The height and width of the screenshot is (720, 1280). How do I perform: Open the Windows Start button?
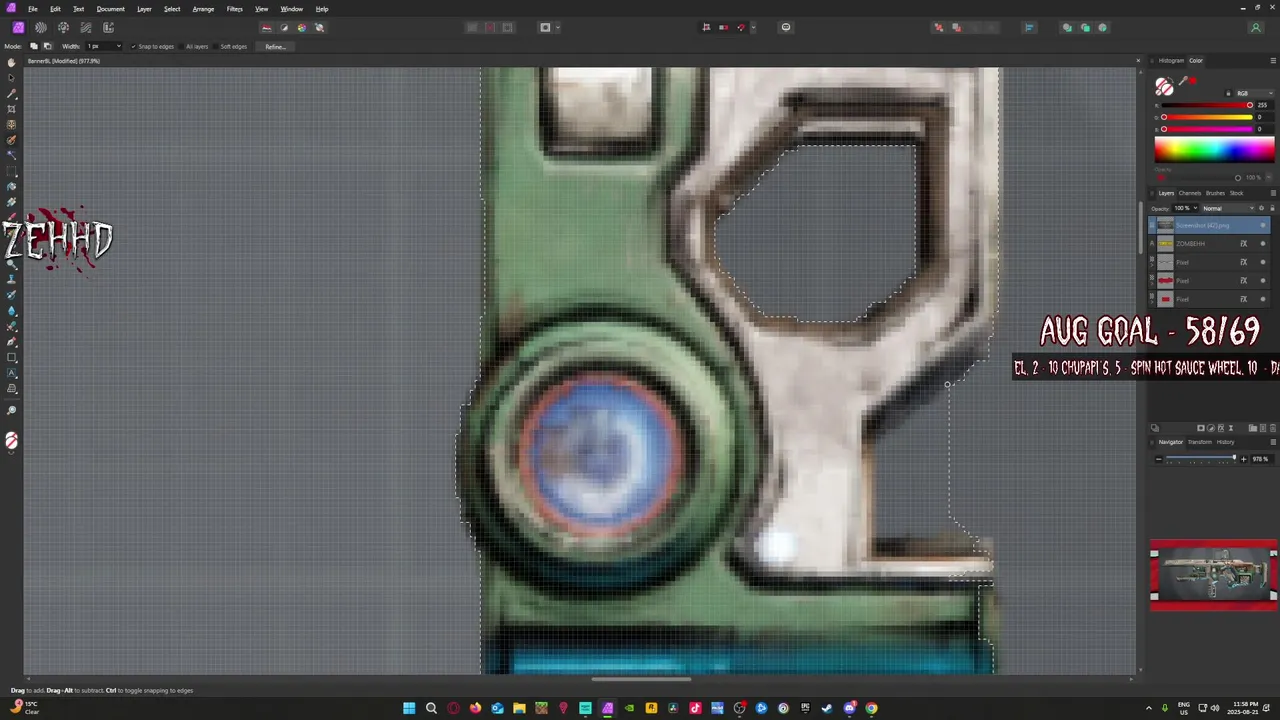click(x=409, y=708)
